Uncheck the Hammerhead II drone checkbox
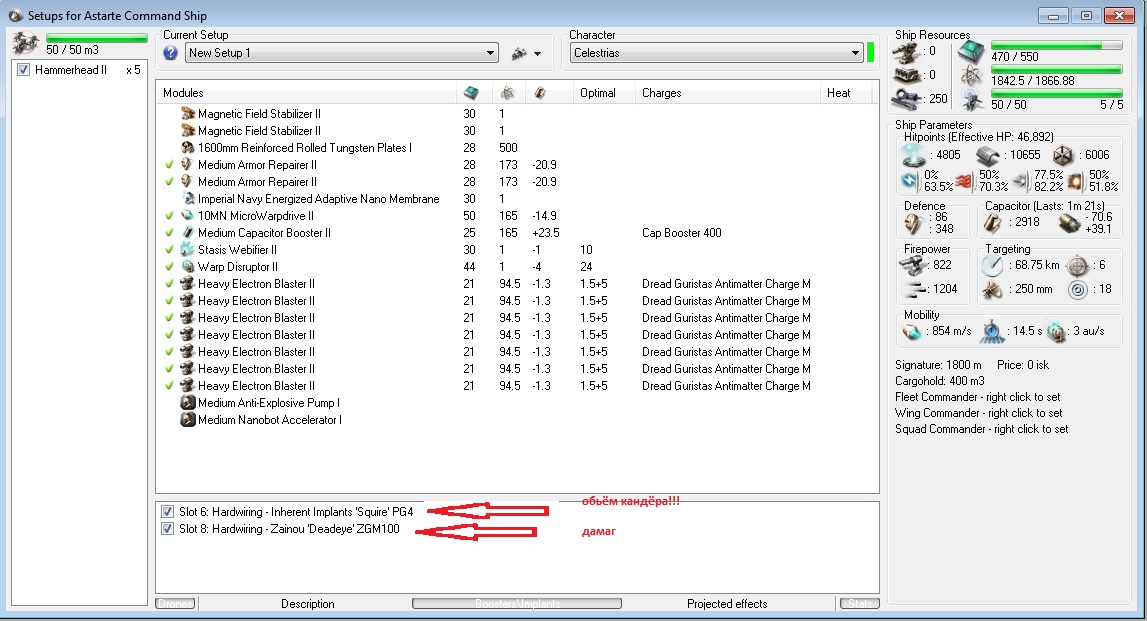 point(23,70)
